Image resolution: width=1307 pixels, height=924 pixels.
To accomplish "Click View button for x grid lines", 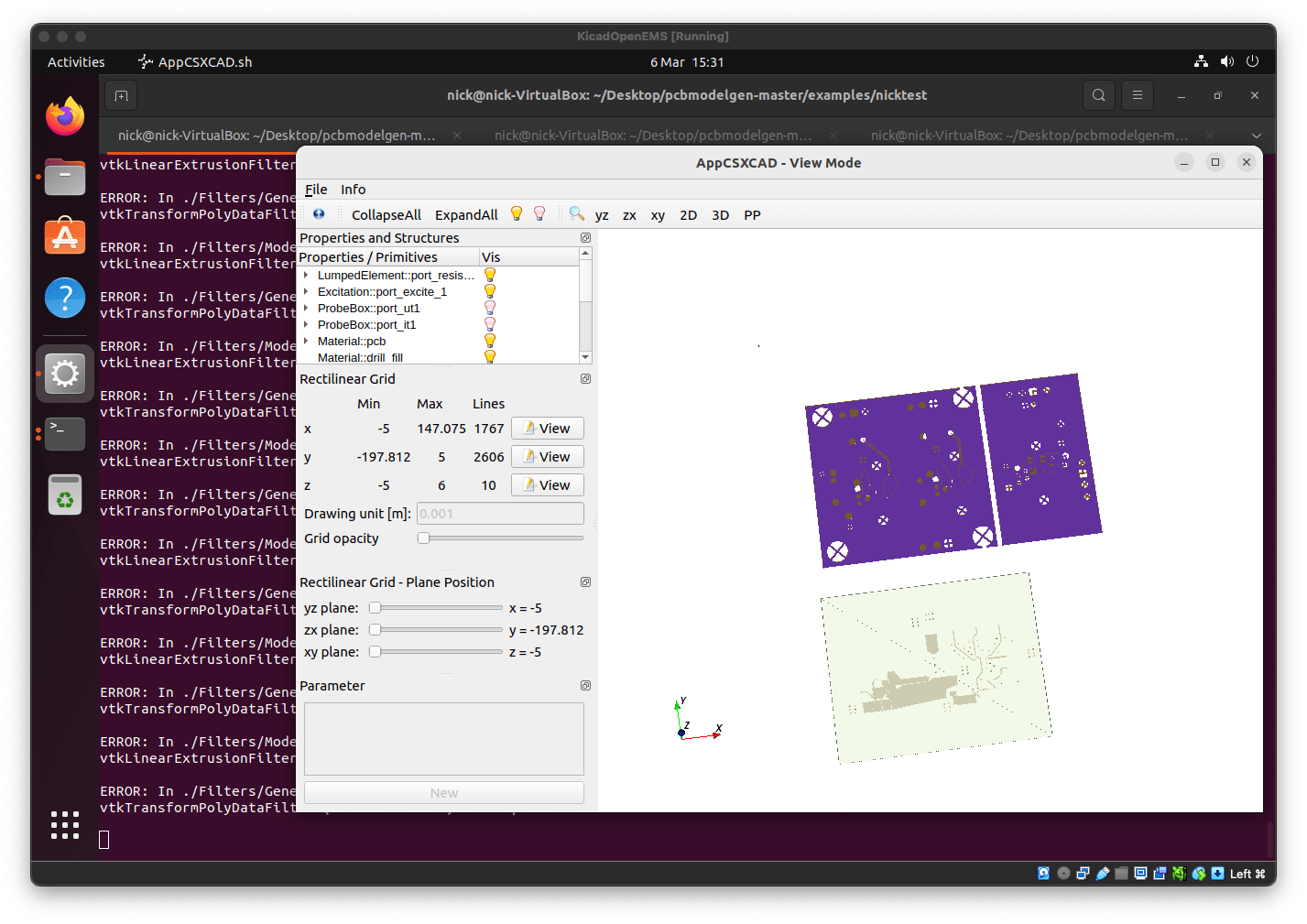I will (547, 429).
